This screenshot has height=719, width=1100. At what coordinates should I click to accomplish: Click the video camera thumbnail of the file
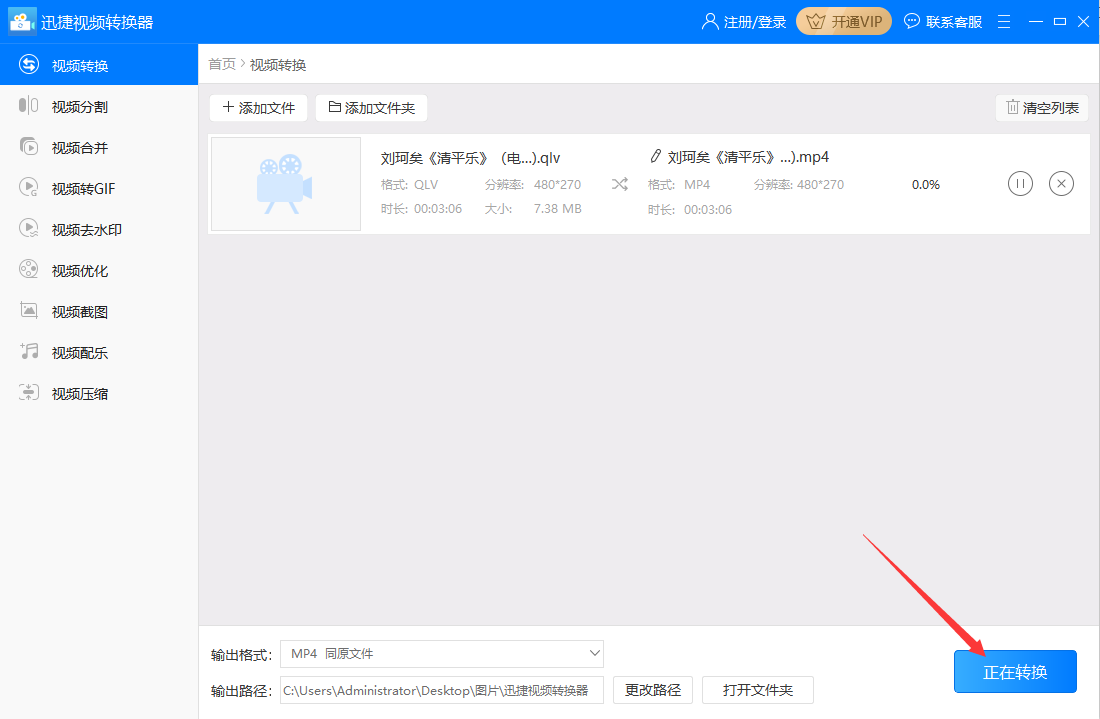click(286, 184)
